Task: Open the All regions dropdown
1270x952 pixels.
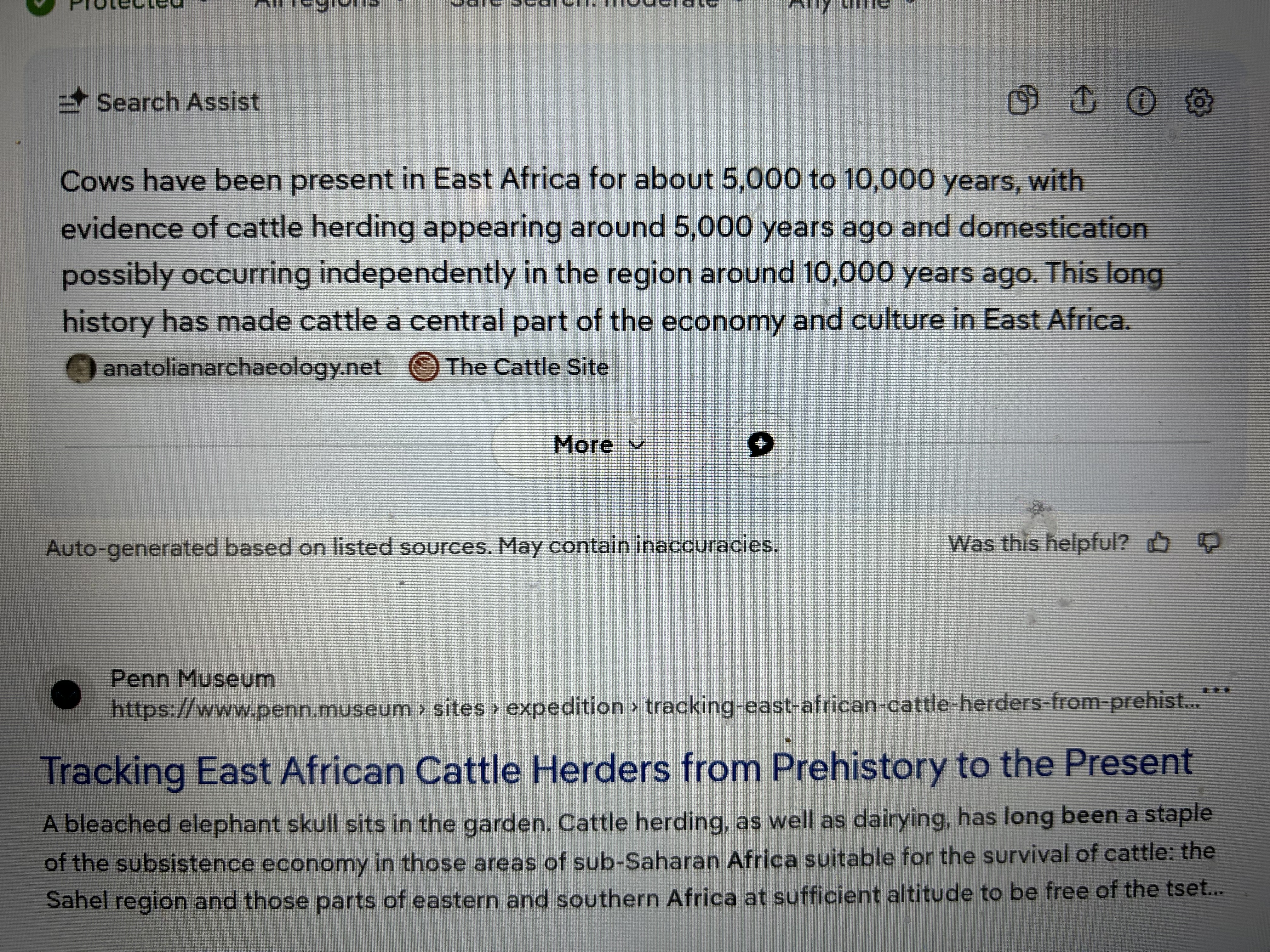Action: click(x=322, y=3)
